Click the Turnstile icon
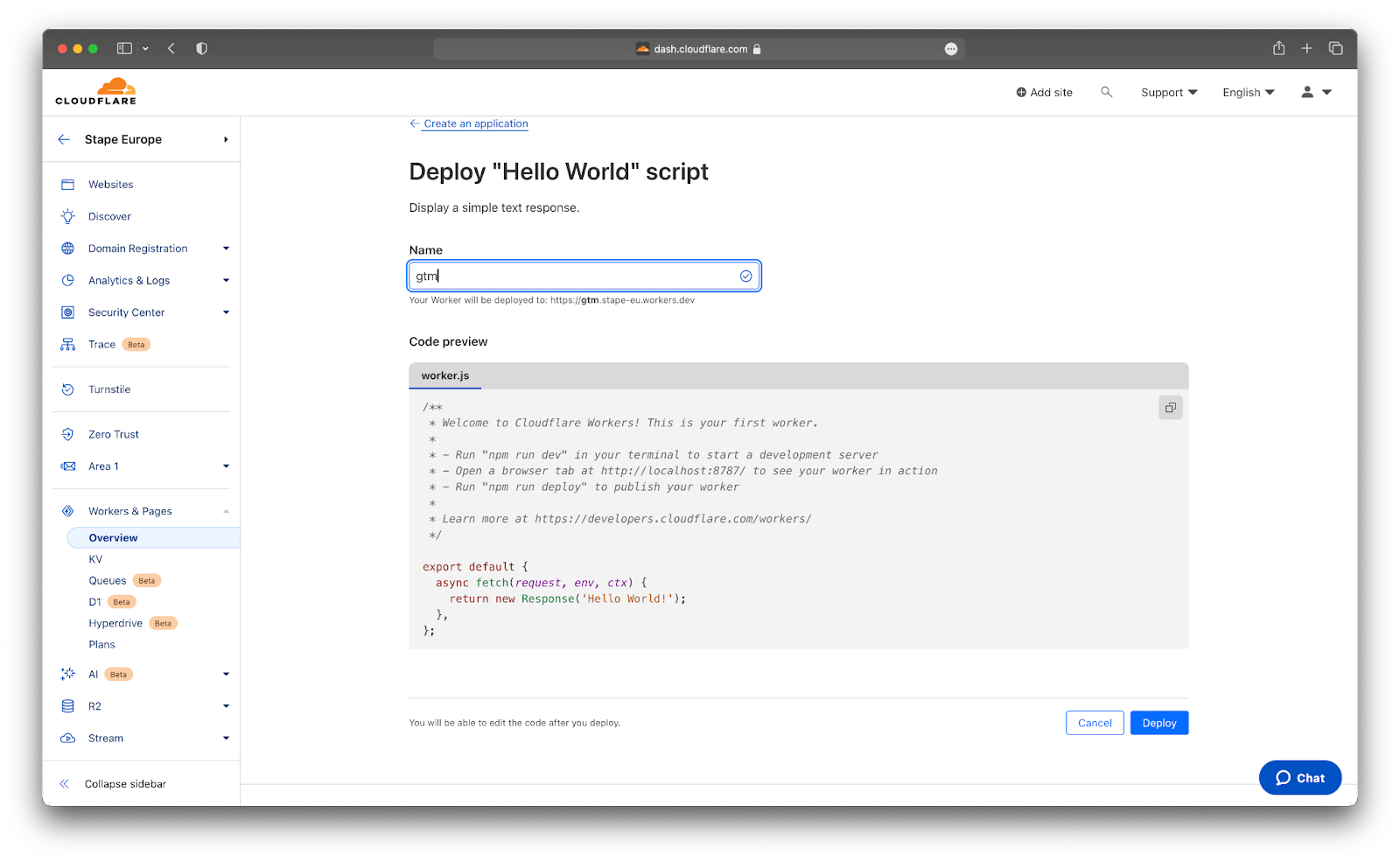 pos(67,389)
